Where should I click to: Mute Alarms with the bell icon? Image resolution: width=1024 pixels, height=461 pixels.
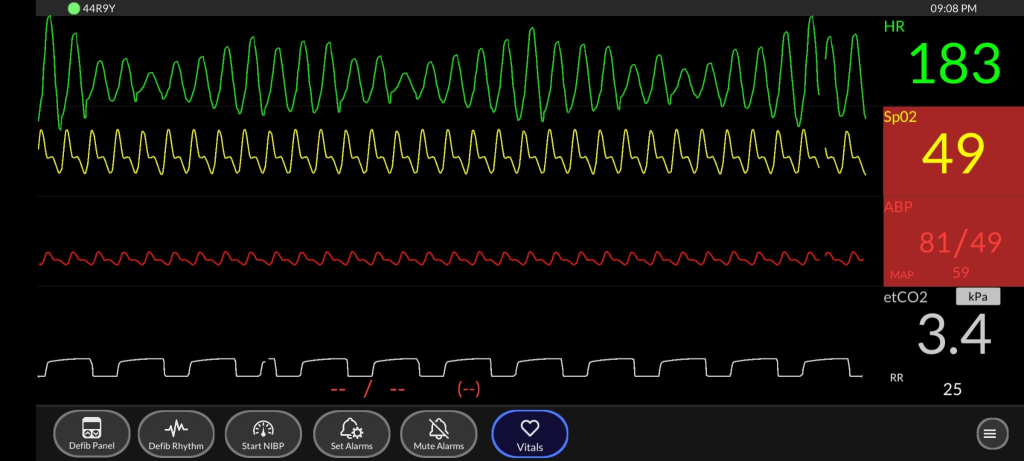click(438, 433)
